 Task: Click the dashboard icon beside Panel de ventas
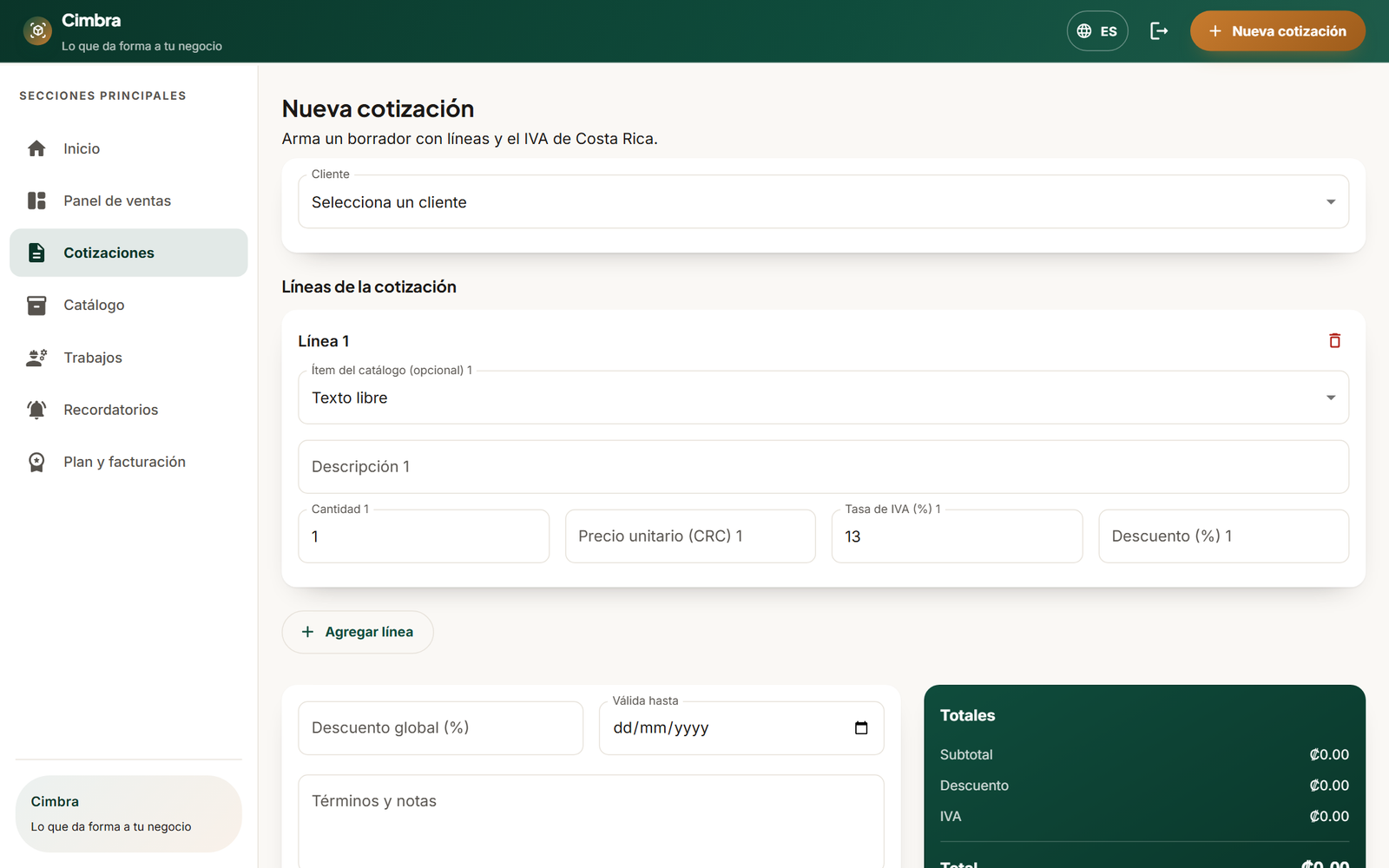[x=36, y=201]
